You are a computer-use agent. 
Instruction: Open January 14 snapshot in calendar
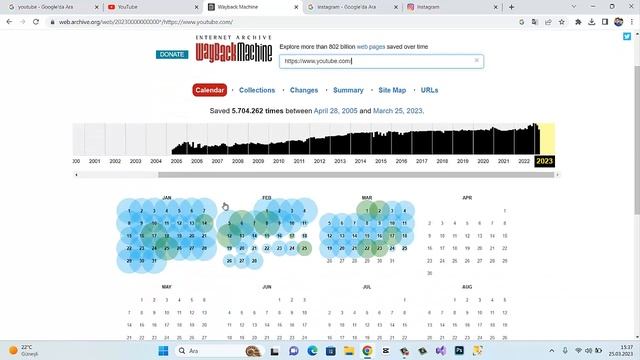coord(204,223)
